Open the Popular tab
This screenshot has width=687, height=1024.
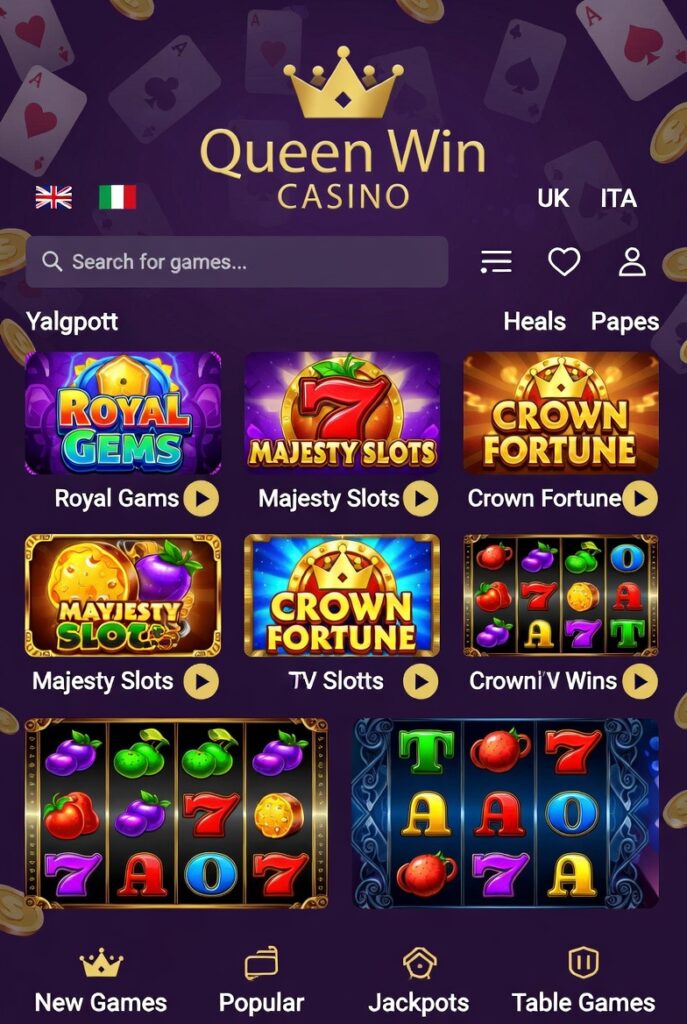[261, 982]
